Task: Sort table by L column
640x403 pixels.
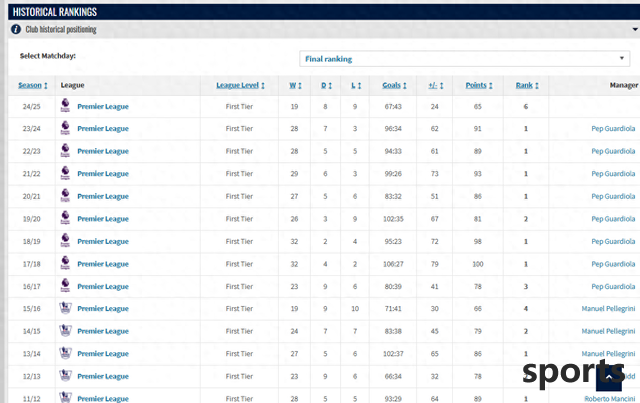Action: [356, 85]
